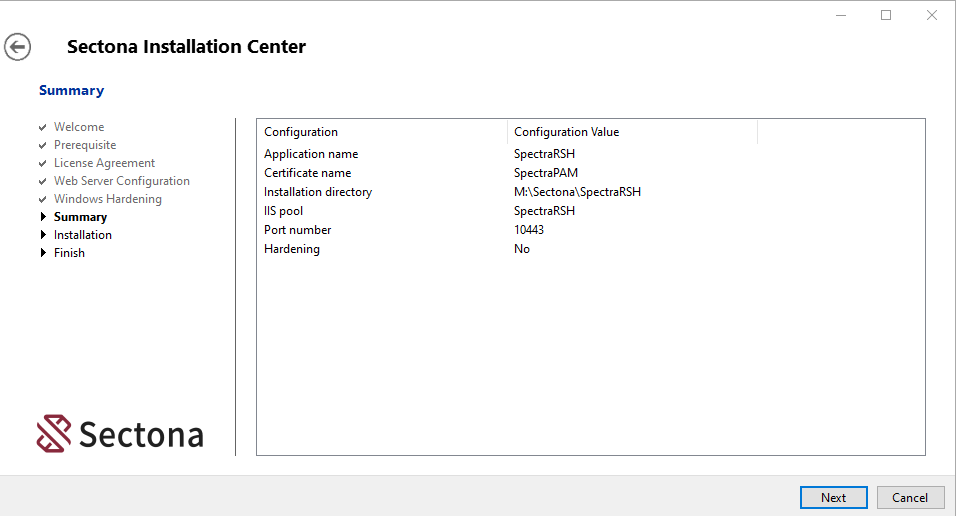Maximize the installer window
Image resolution: width=956 pixels, height=516 pixels.
pos(885,15)
